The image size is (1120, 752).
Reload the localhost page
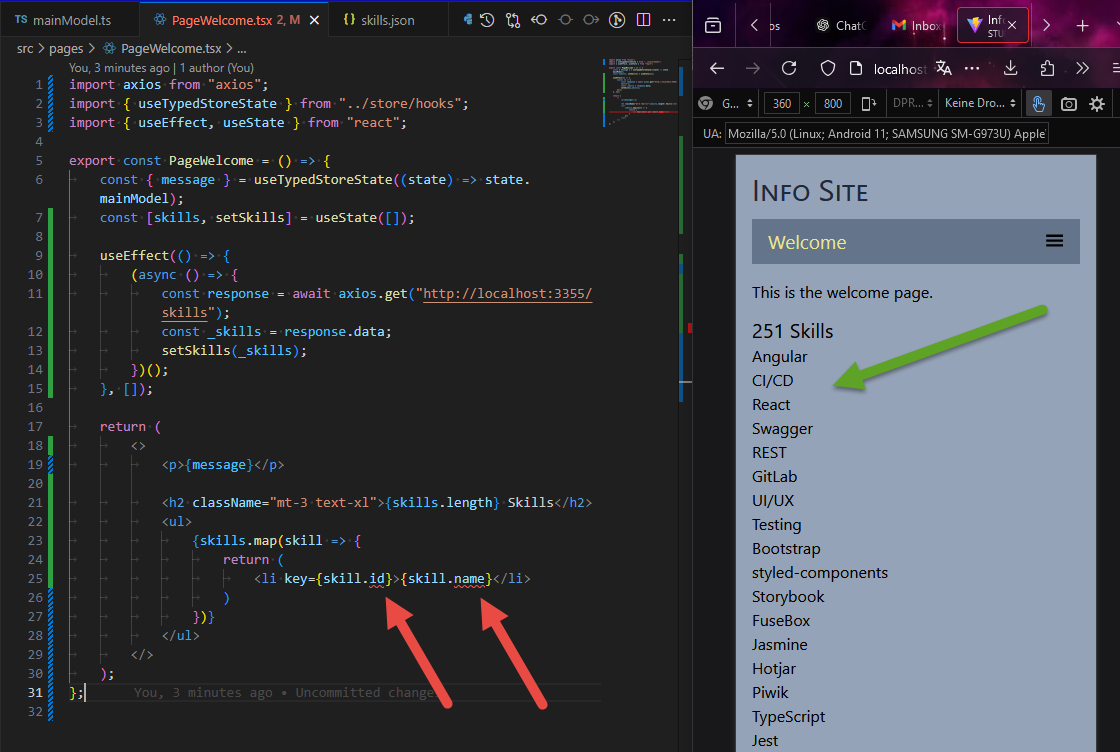coord(789,68)
